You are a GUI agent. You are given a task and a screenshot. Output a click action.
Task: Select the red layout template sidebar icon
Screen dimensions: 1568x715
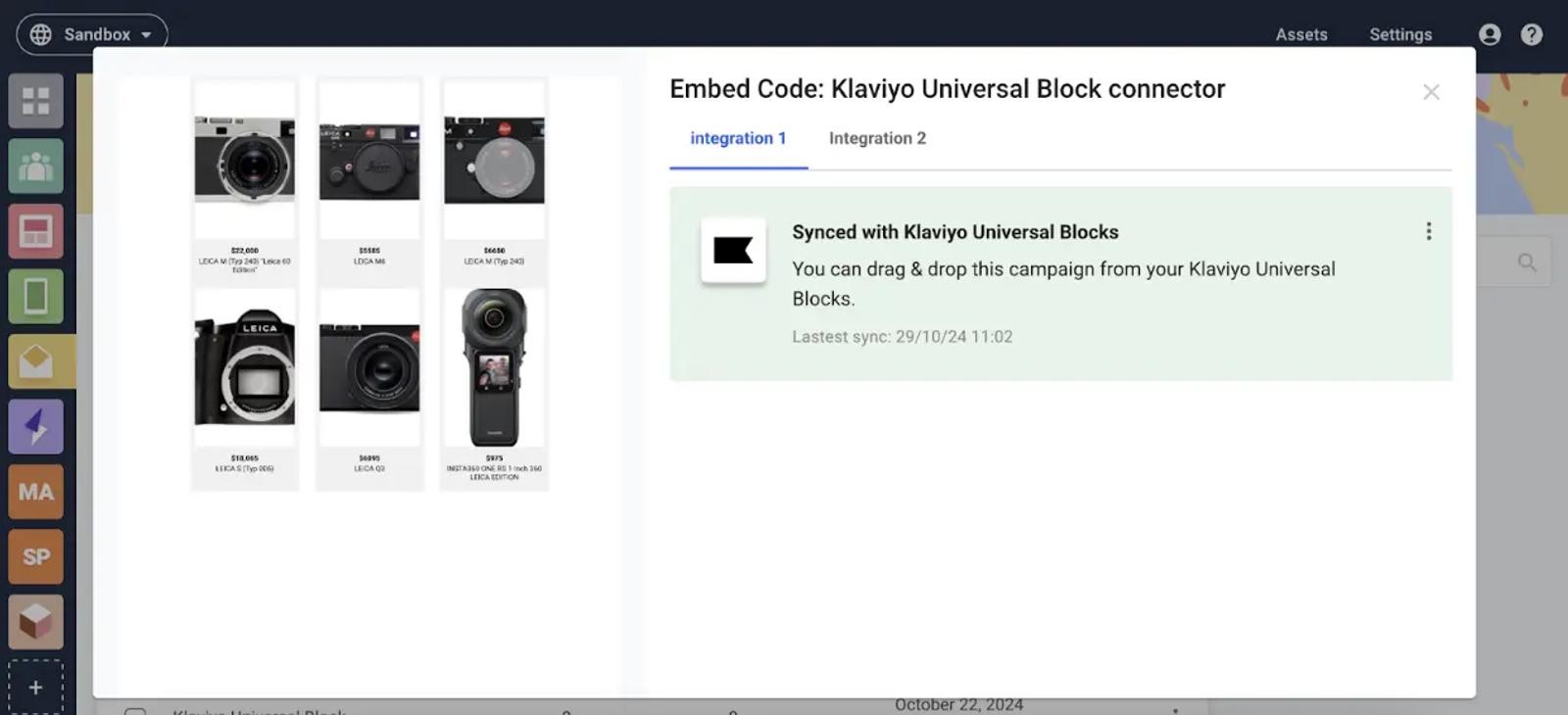36,231
